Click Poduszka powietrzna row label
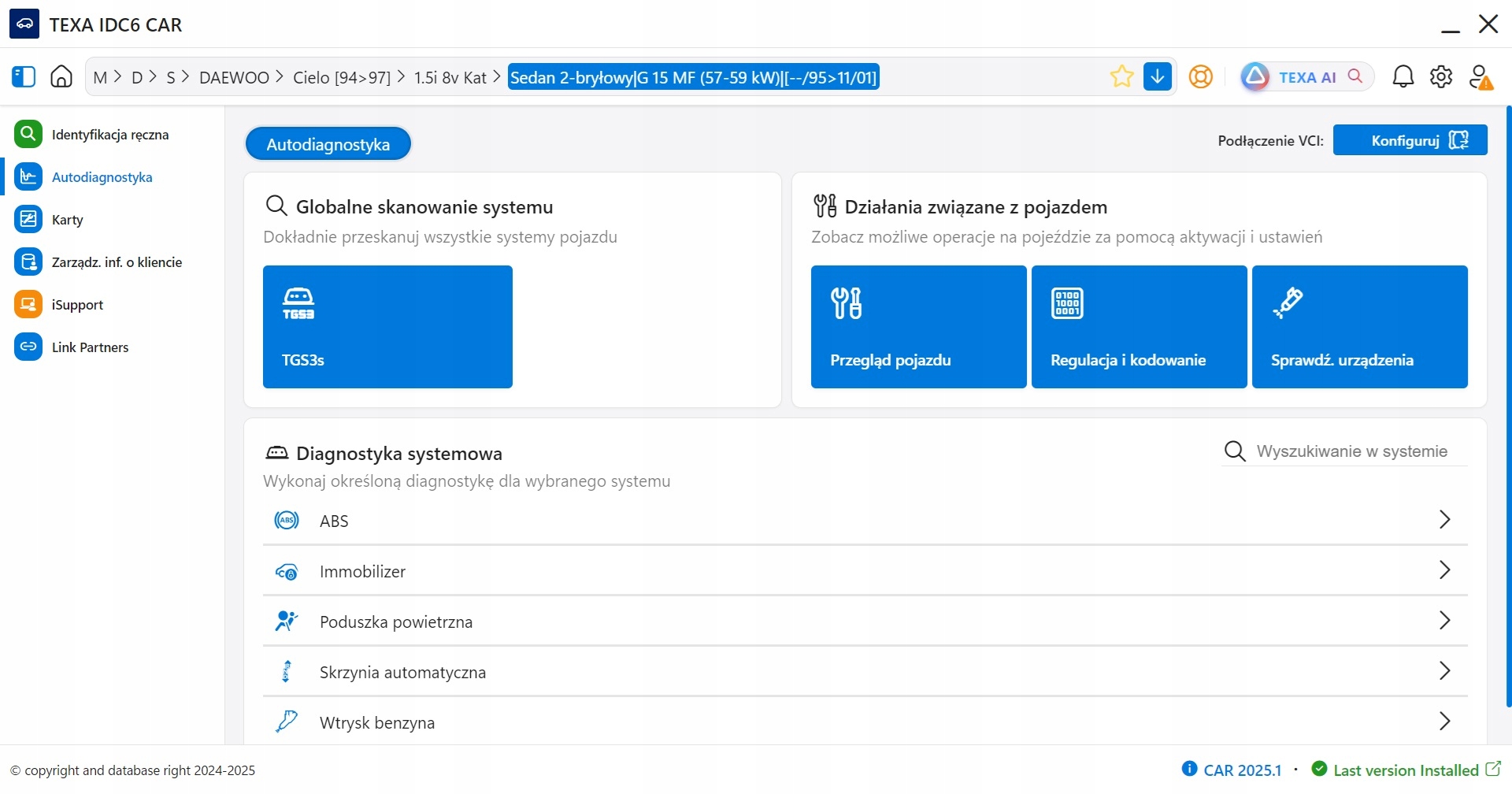Image resolution: width=1512 pixels, height=794 pixels. click(x=396, y=622)
